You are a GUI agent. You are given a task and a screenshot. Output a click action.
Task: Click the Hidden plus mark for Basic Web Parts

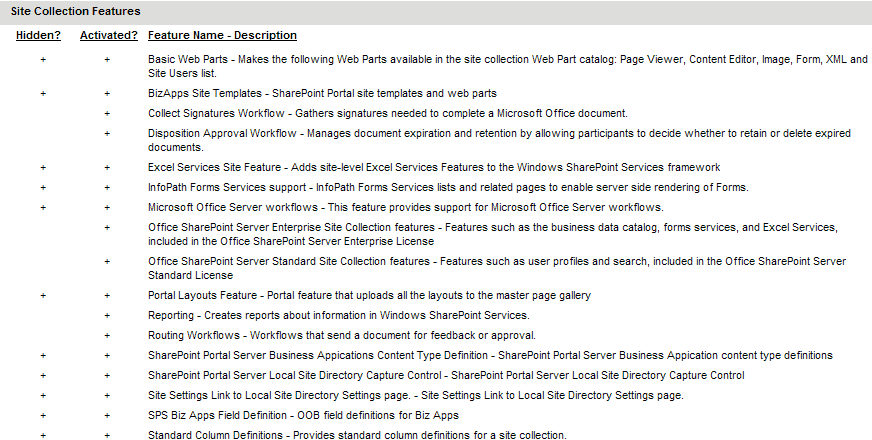coord(43,60)
